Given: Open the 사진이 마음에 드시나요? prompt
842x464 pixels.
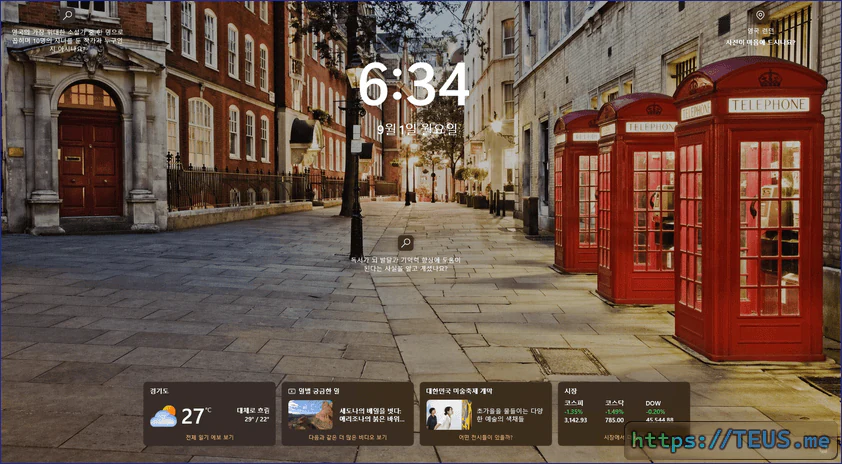Looking at the screenshot, I should tap(760, 42).
